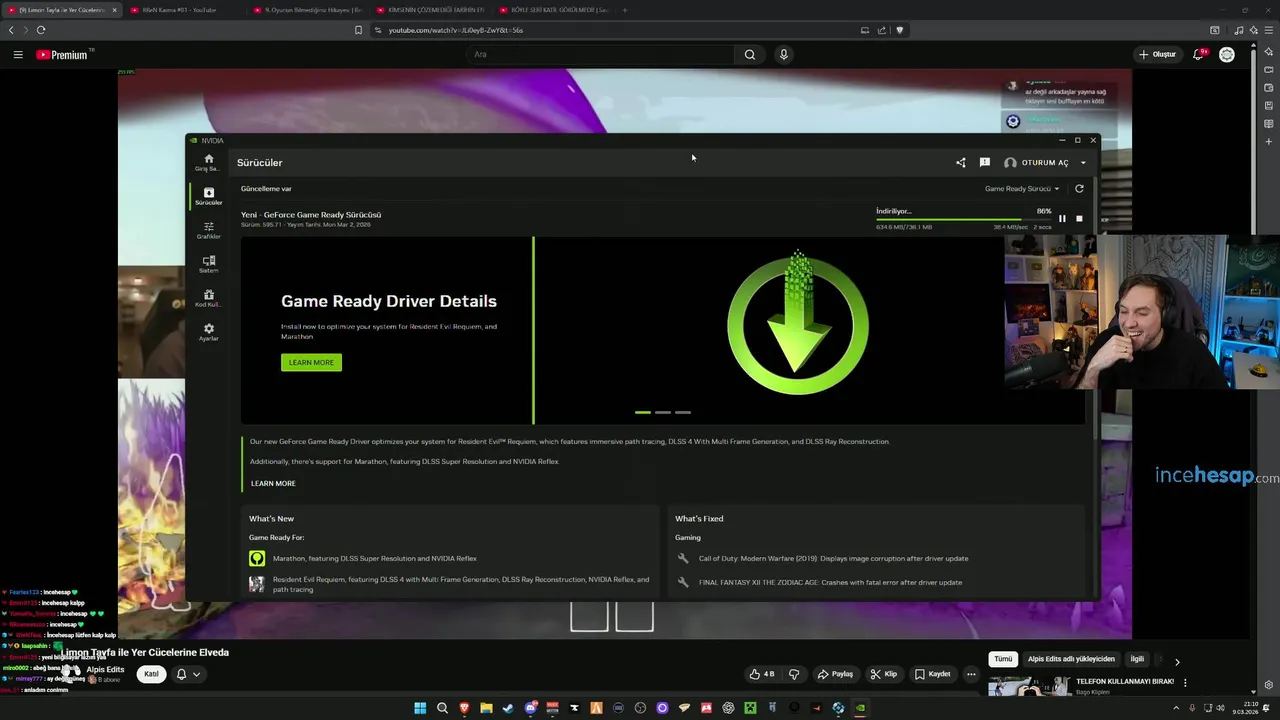Like the video with thumbs-up 4 B
Image resolution: width=1280 pixels, height=720 pixels.
click(x=762, y=674)
